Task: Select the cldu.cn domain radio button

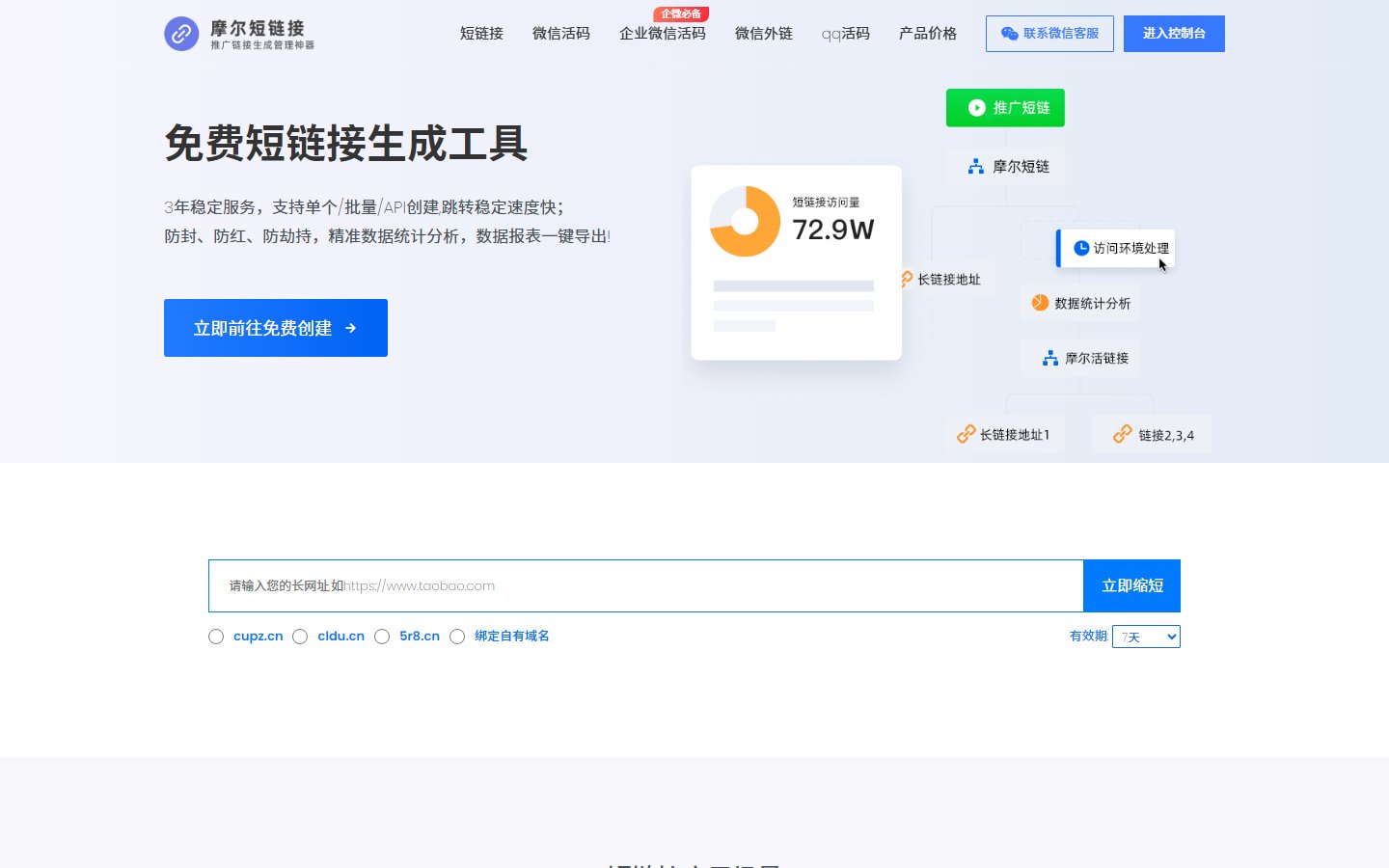Action: (x=300, y=637)
